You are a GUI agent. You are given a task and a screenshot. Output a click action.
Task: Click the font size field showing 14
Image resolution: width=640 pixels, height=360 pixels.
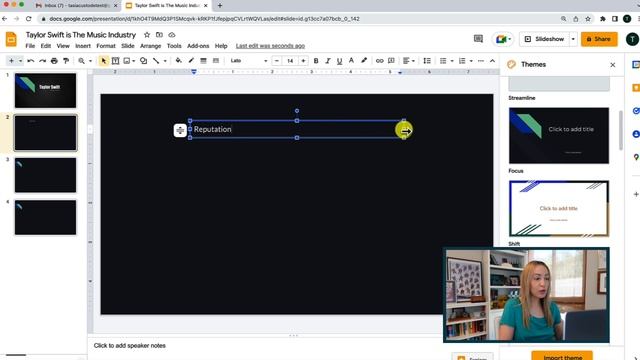290,61
